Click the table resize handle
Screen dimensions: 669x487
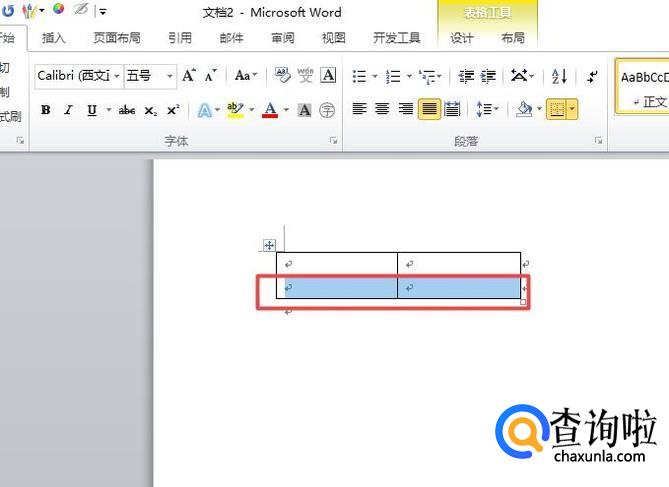(x=523, y=301)
